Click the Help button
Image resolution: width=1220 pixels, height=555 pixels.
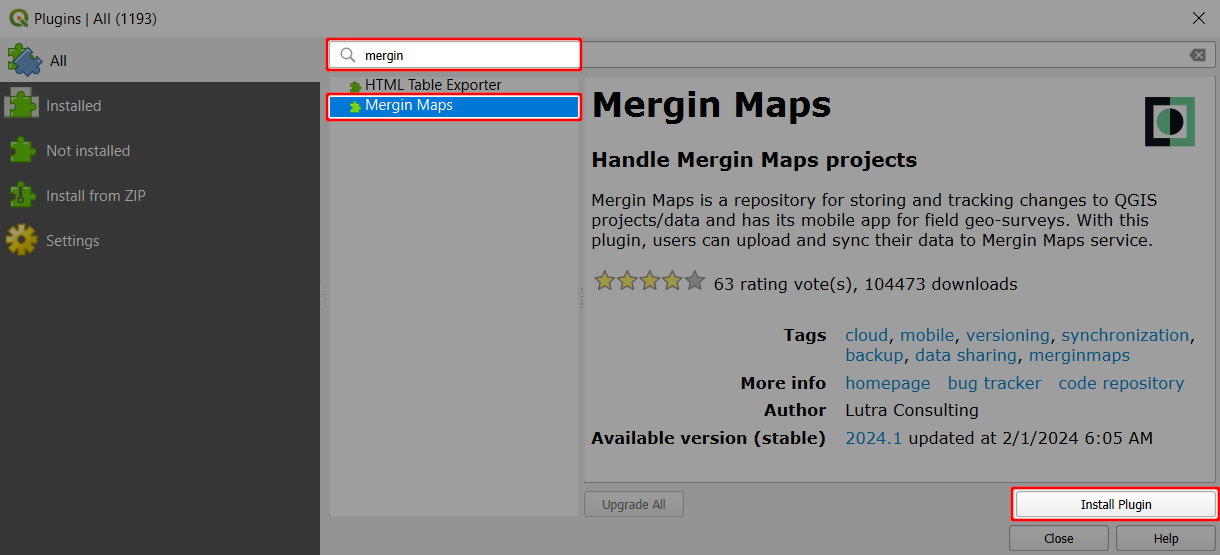[x=1166, y=538]
